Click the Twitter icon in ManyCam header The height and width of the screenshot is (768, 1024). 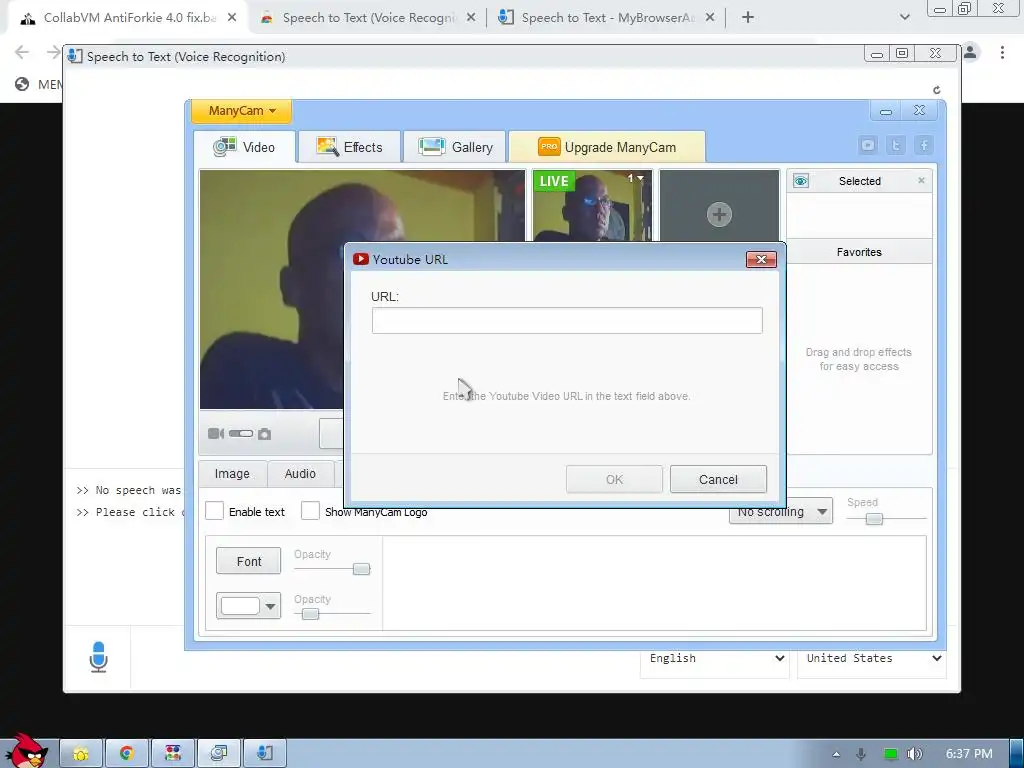pos(896,145)
